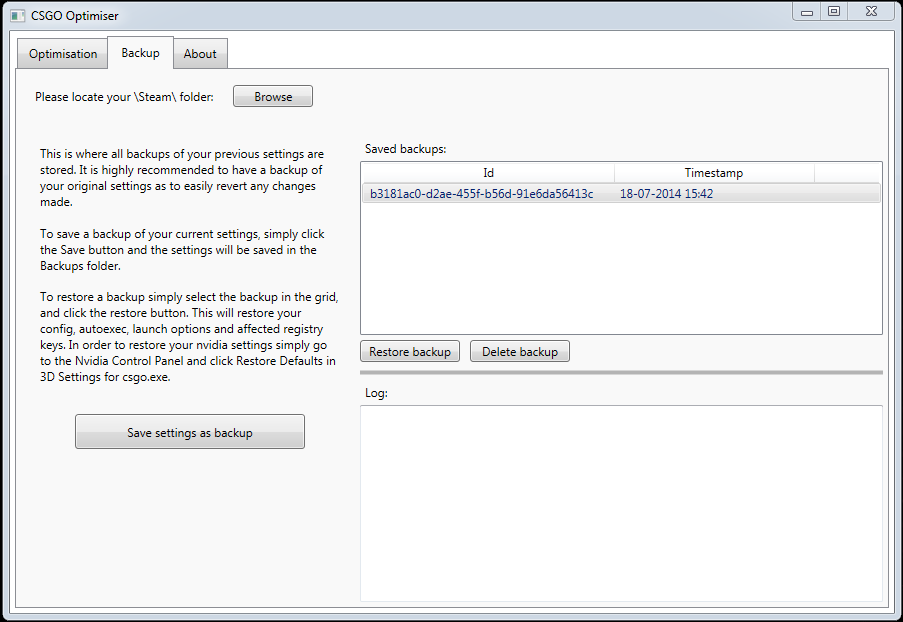The image size is (903, 622).
Task: Click the CSGO Optimiser title text
Action: (x=75, y=16)
